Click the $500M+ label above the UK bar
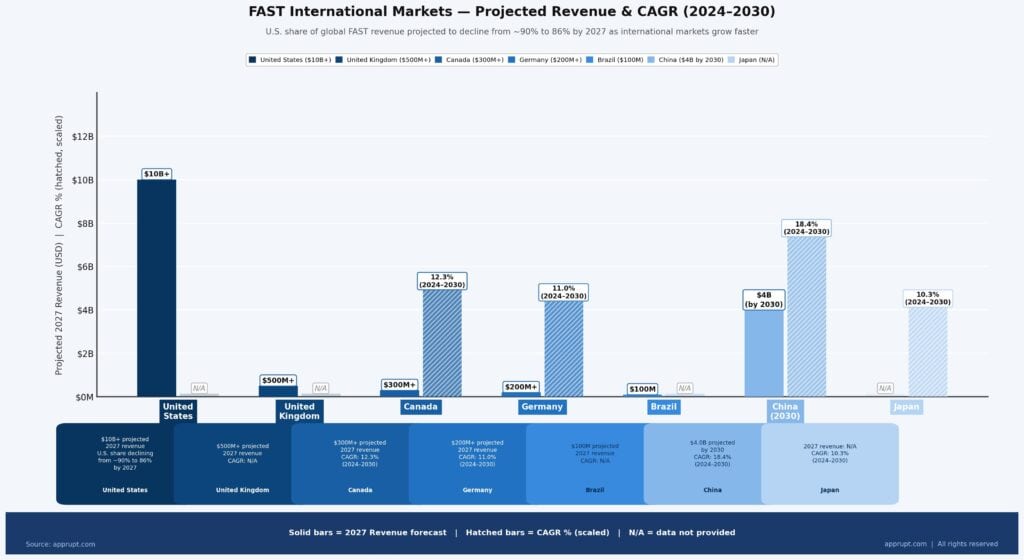Viewport: 1024px width, 560px height. point(278,380)
